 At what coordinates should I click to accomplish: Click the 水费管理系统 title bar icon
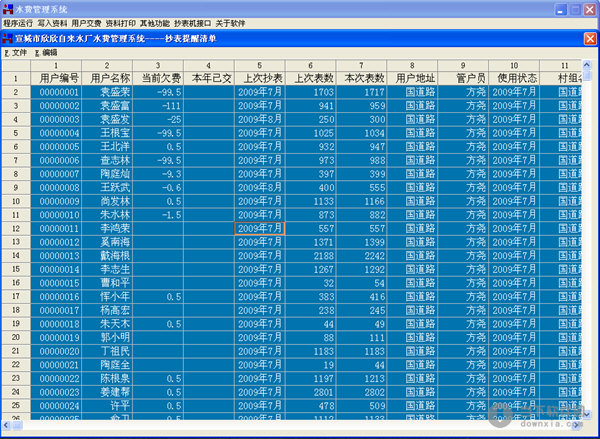coord(8,9)
